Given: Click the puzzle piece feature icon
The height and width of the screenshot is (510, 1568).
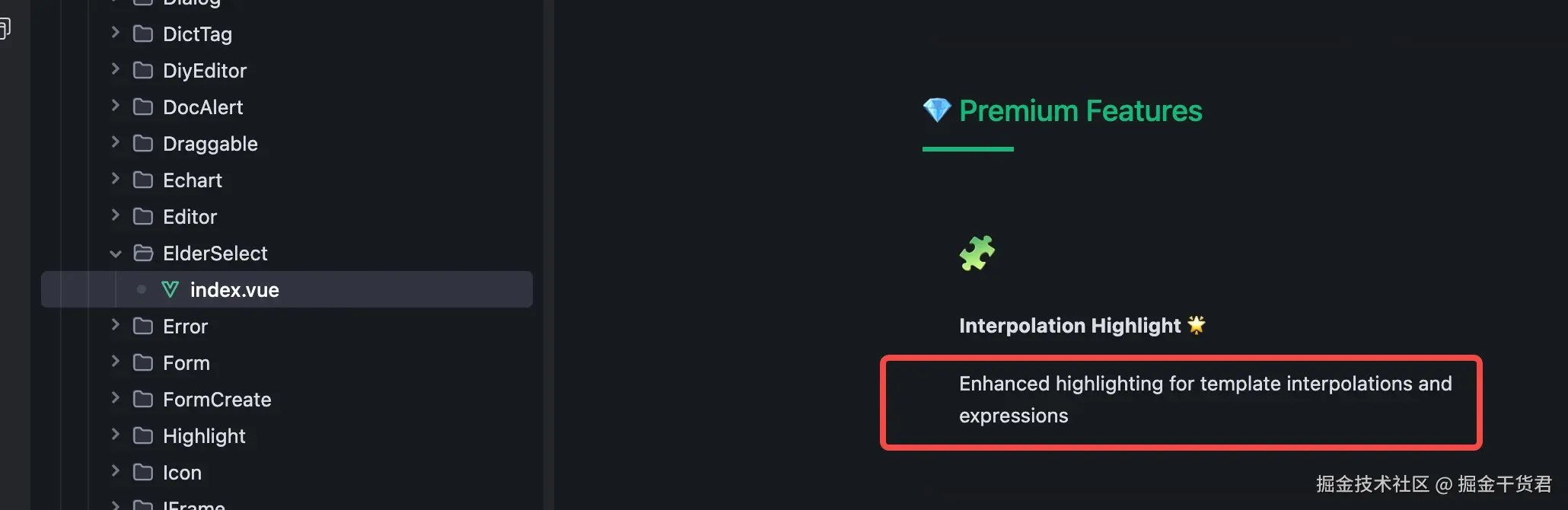Looking at the screenshot, I should 977,253.
